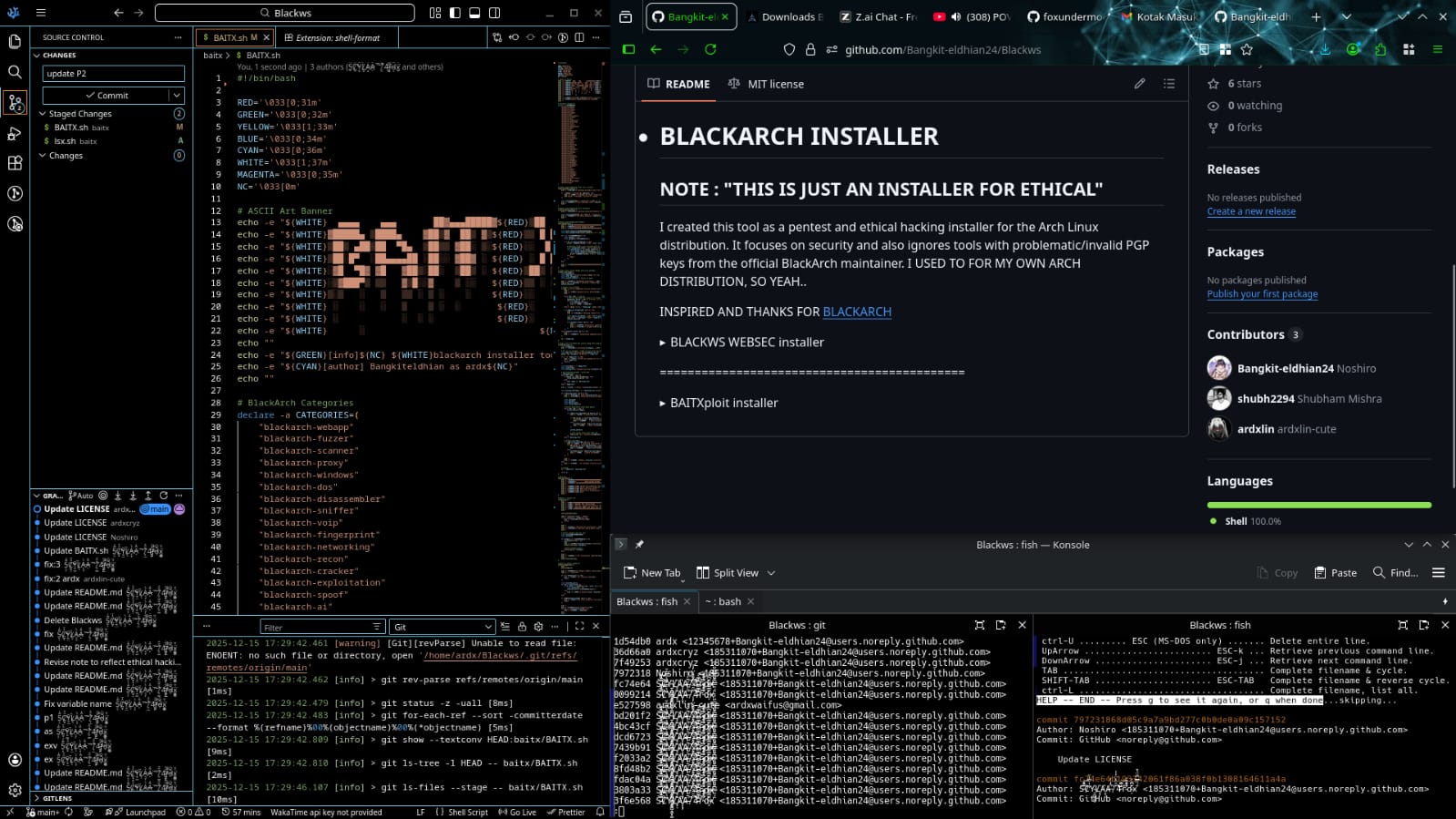
Task: Switch to the '~ : bash' Konsole tab
Action: point(728,601)
